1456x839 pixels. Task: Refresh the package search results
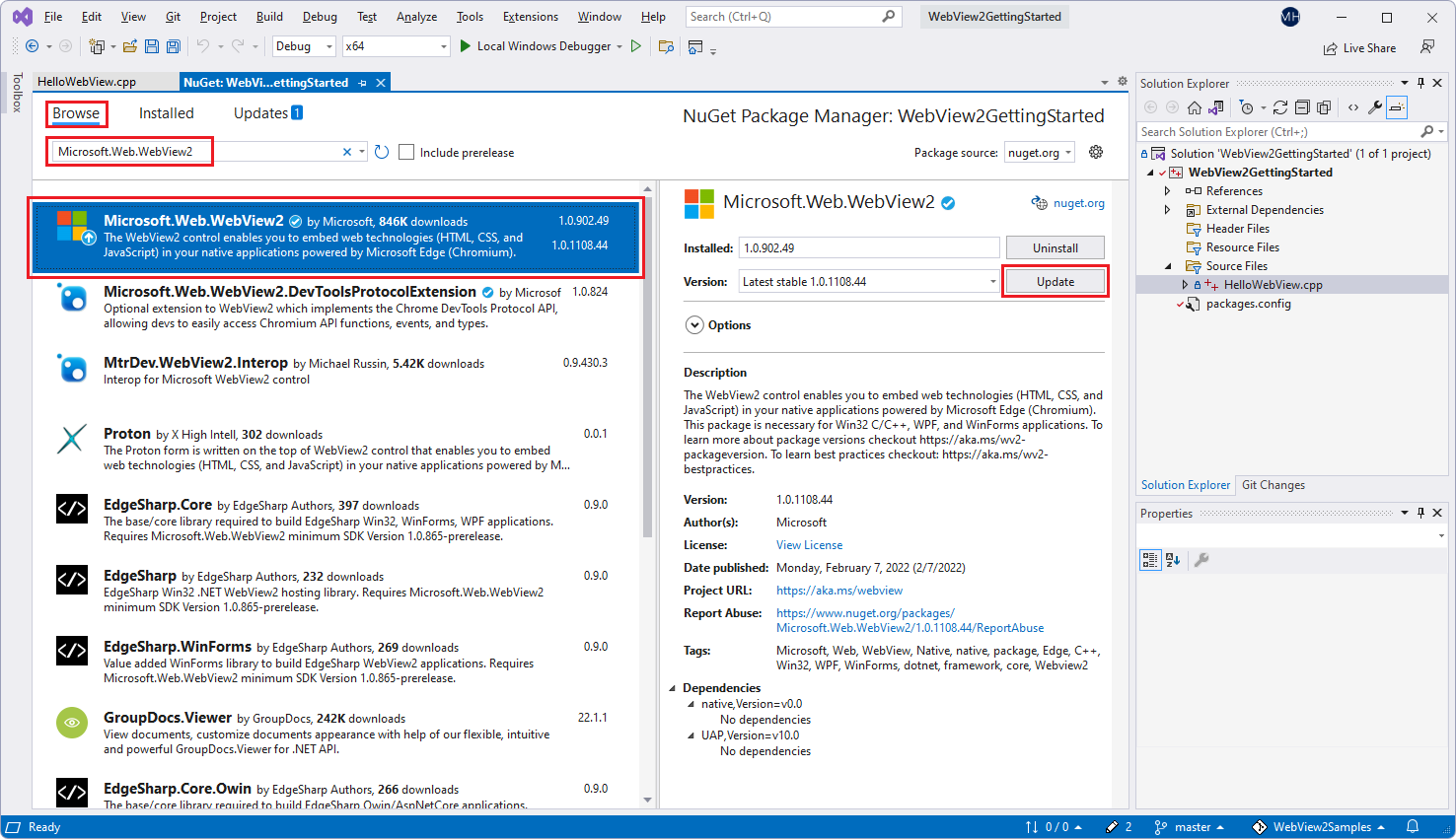coord(382,152)
